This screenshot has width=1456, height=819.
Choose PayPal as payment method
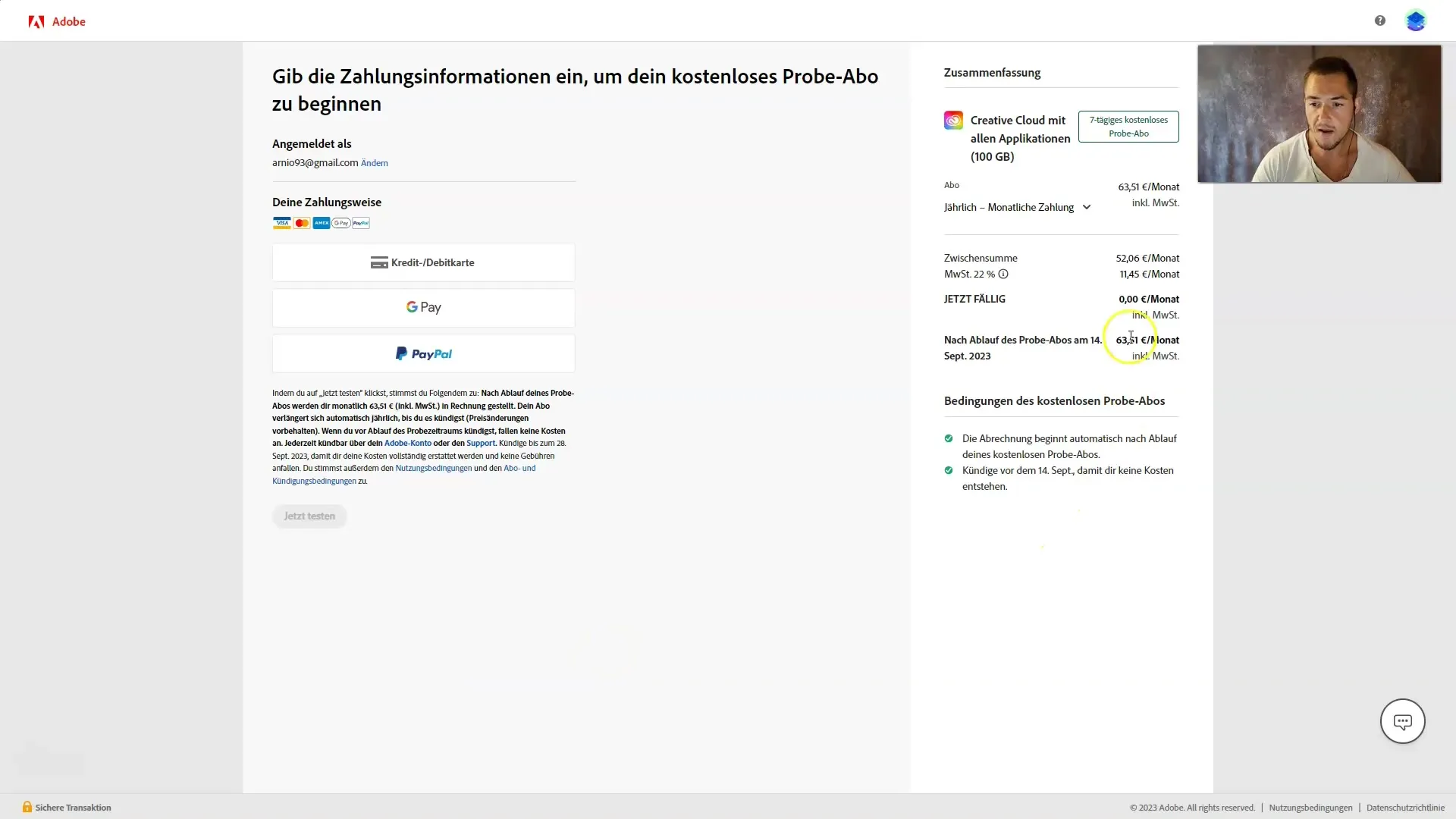tap(423, 353)
